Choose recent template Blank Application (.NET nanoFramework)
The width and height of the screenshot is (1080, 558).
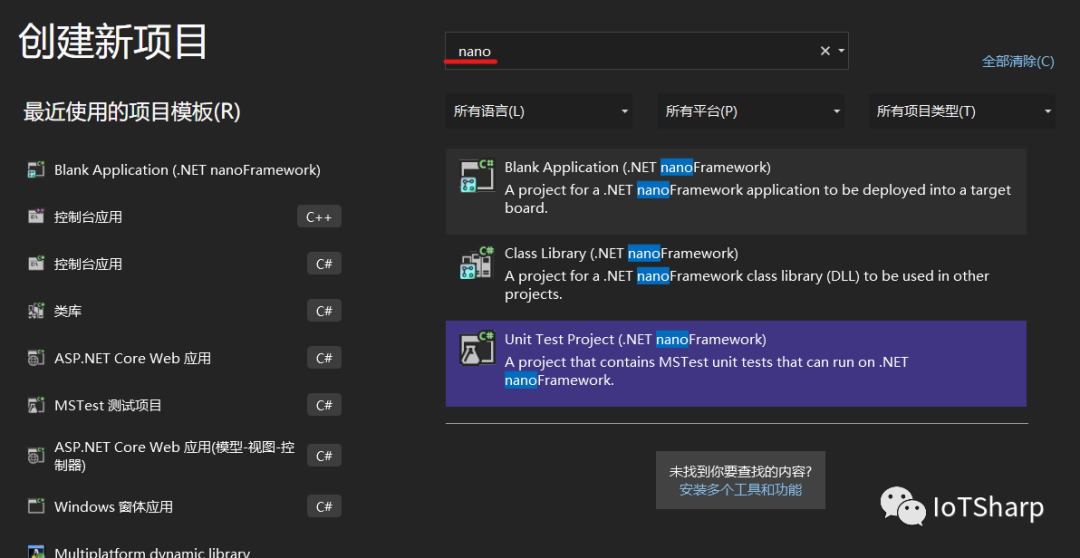185,170
